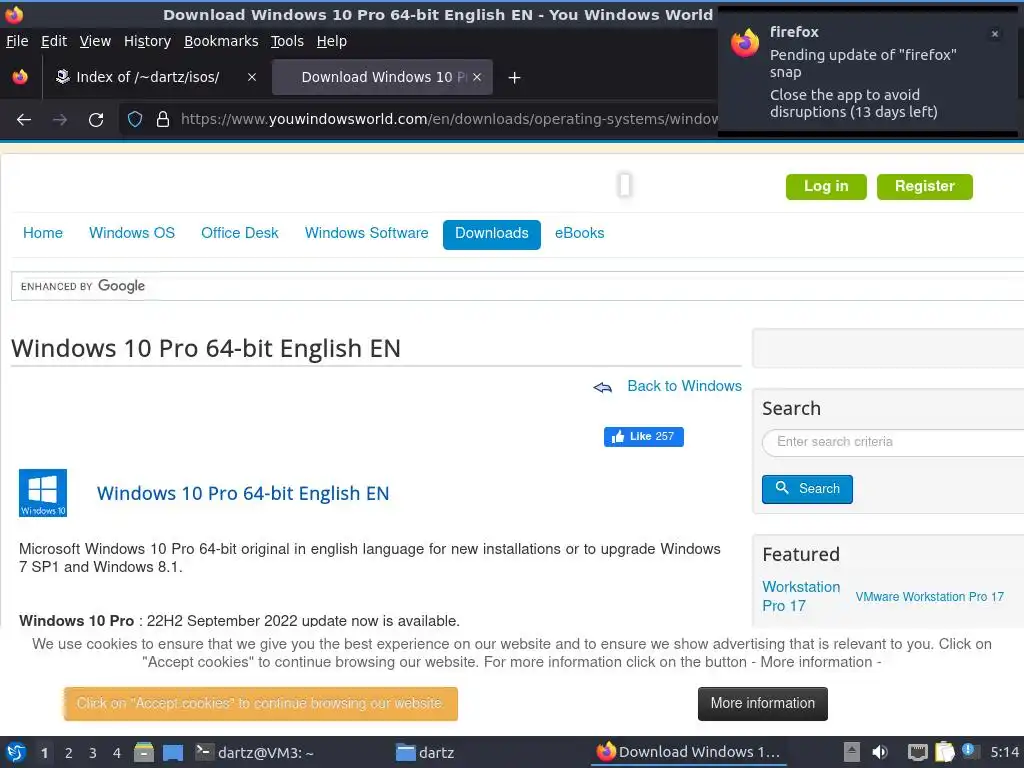Open the View menu
Screen dimensions: 1024x768
tap(95, 41)
